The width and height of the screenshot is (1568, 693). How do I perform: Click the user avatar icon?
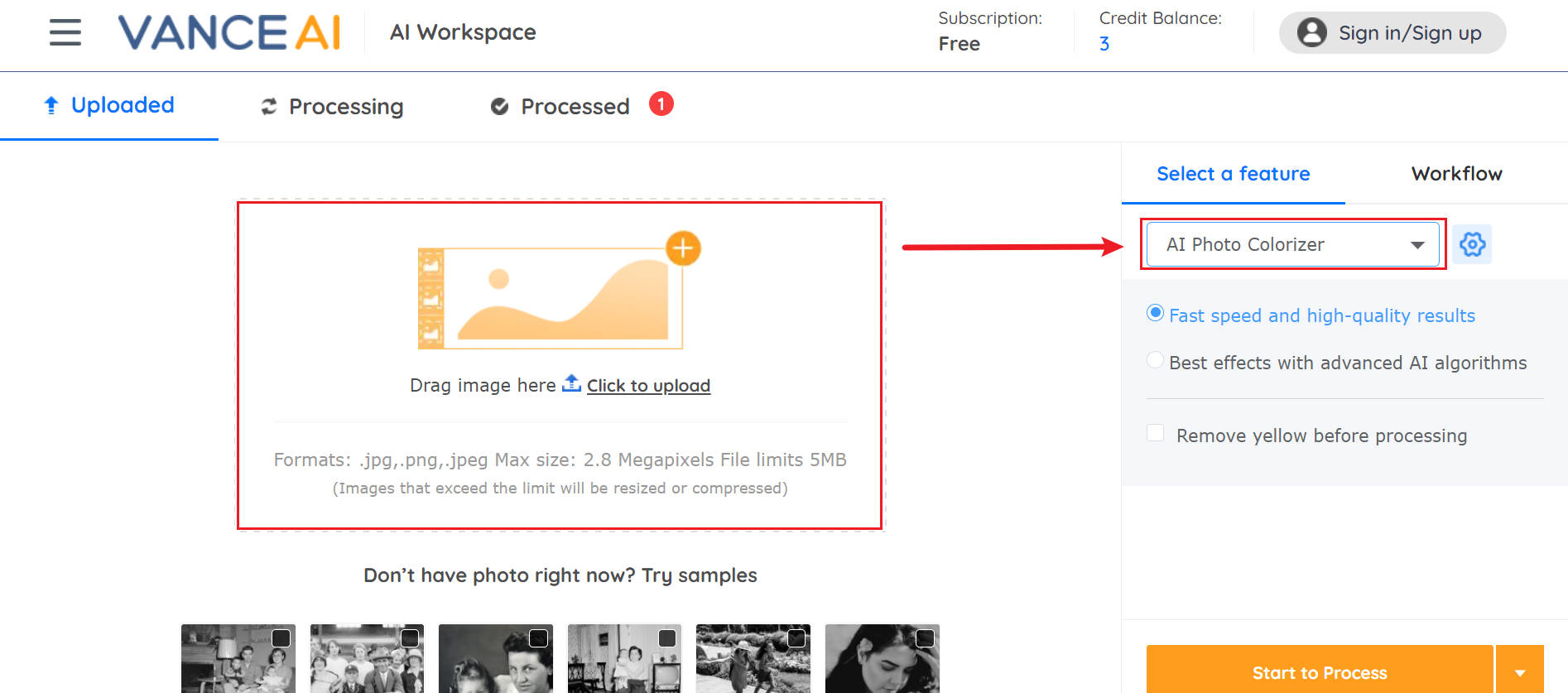point(1311,33)
